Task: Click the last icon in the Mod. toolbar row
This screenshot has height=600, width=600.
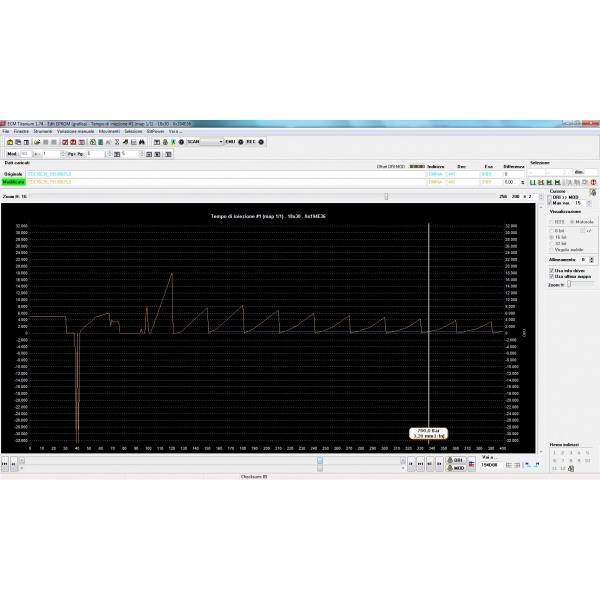Action: [x=168, y=154]
